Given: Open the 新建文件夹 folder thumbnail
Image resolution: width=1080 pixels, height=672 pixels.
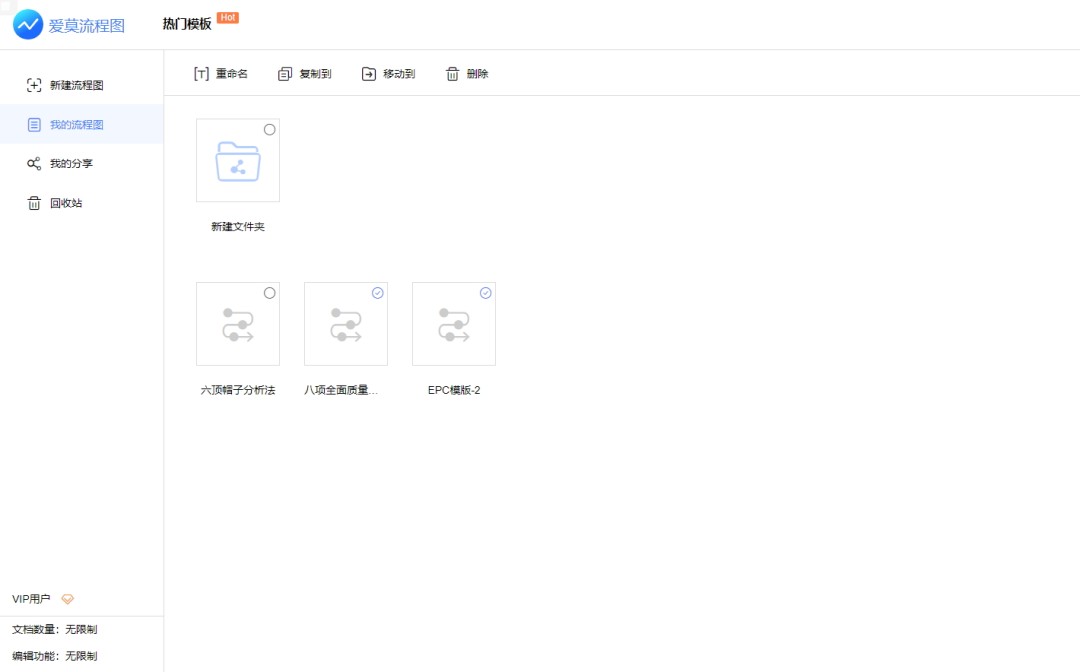Looking at the screenshot, I should pos(237,160).
